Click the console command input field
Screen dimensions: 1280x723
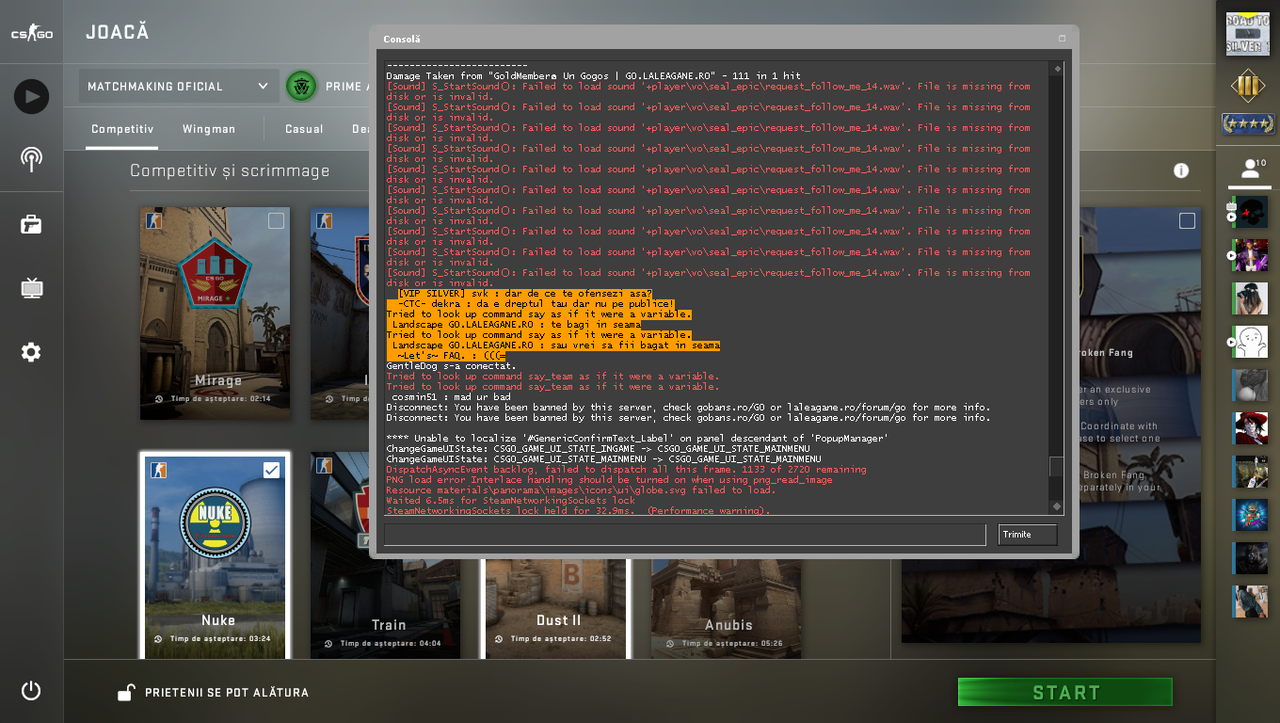tap(685, 535)
